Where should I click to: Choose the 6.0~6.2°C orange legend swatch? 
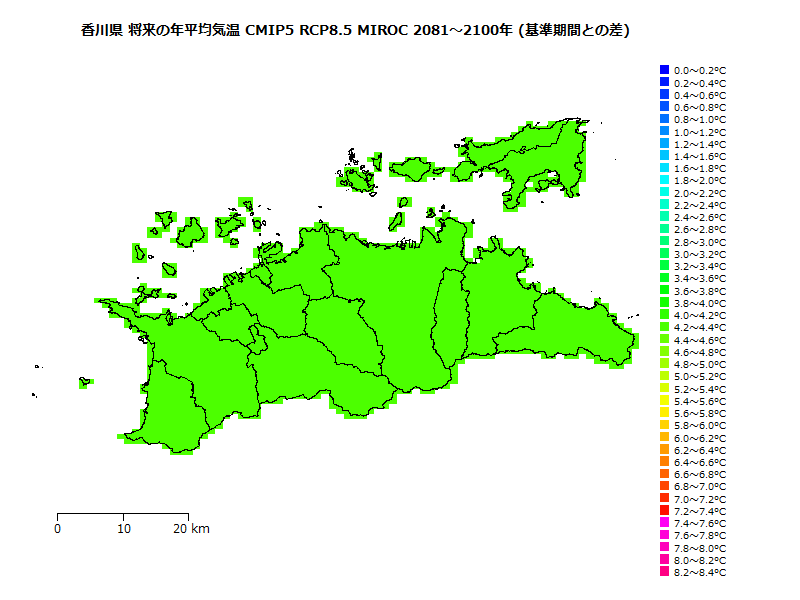point(664,437)
